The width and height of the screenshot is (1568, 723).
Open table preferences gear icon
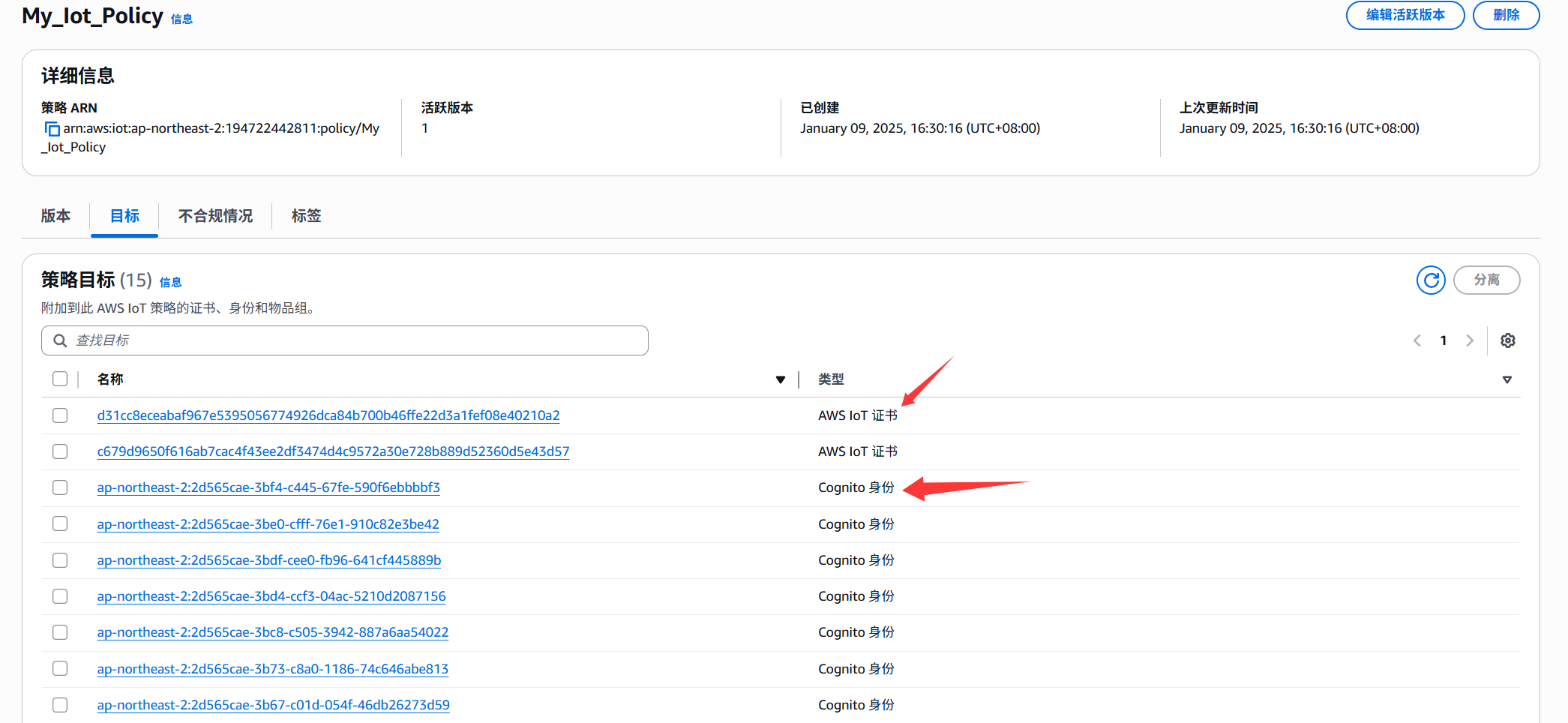click(x=1507, y=340)
